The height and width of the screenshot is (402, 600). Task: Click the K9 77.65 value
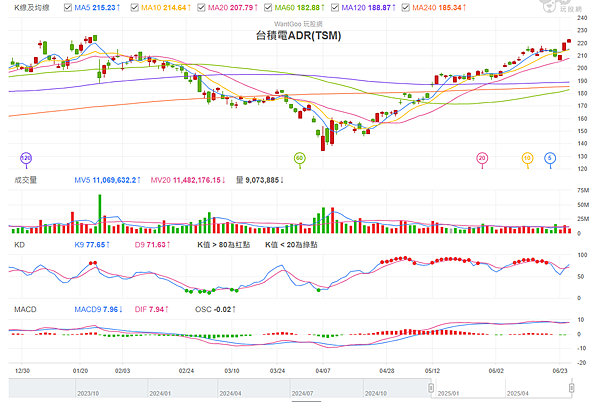(92, 245)
